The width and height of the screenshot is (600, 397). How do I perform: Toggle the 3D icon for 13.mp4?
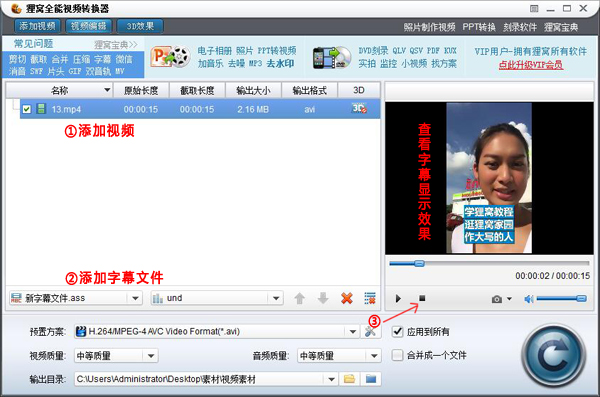(359, 109)
